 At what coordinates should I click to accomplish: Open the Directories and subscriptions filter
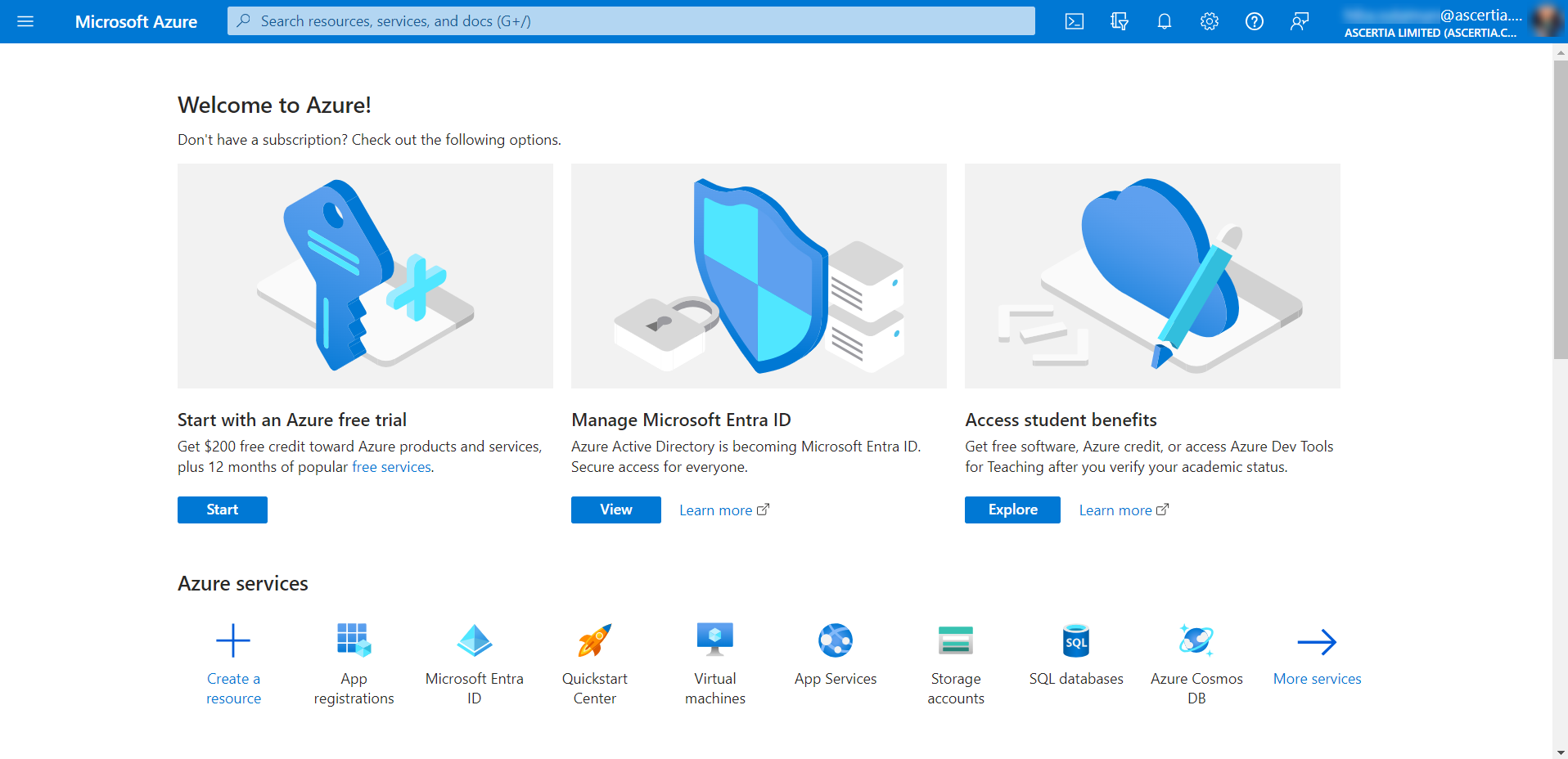coord(1119,21)
